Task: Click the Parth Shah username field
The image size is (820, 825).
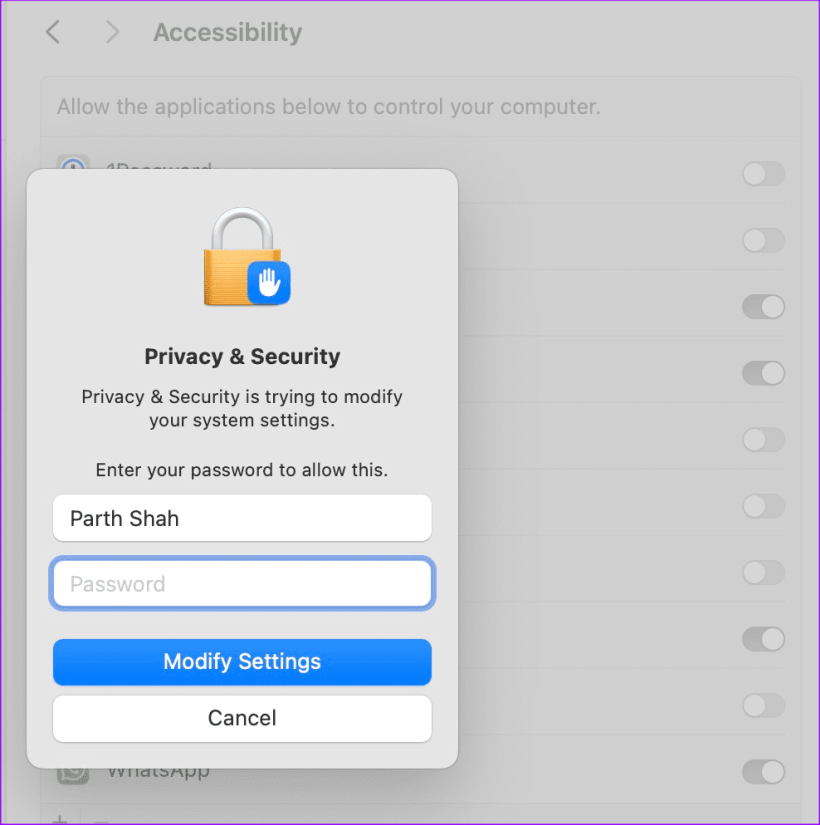Action: [x=242, y=518]
